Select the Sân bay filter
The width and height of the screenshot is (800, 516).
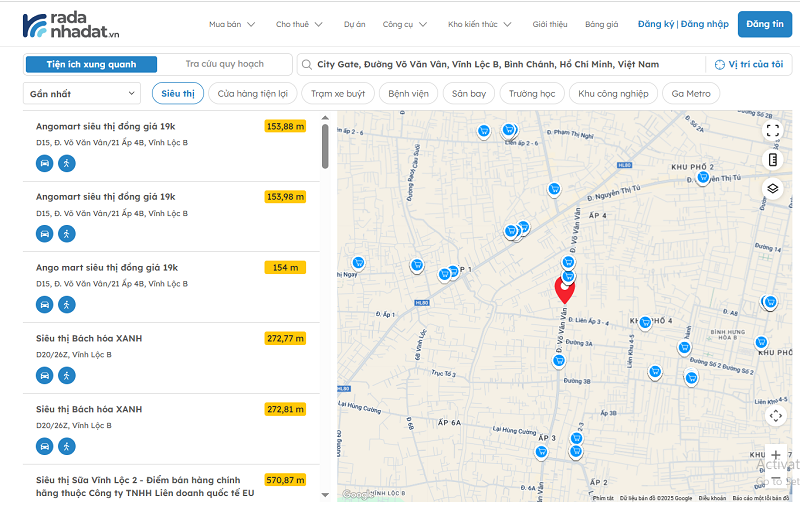pyautogui.click(x=469, y=94)
